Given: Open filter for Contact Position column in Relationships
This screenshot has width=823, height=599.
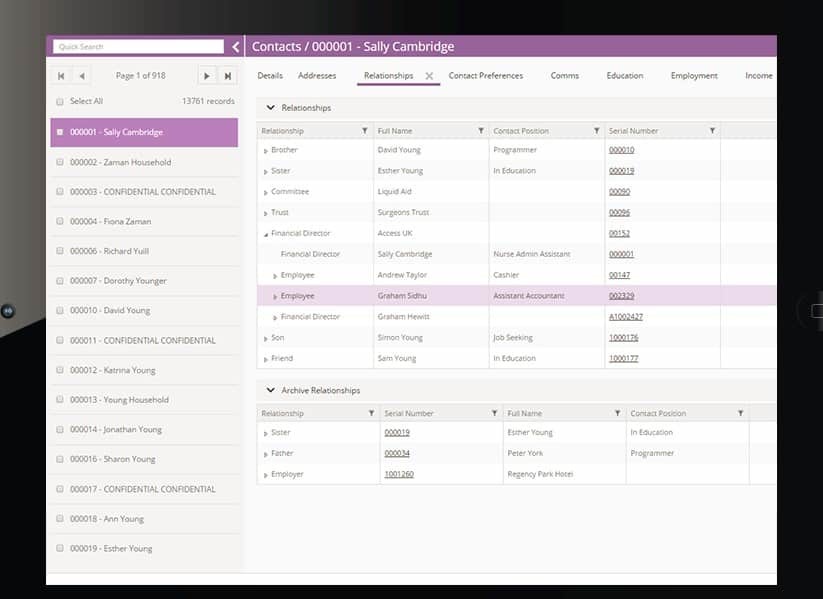Looking at the screenshot, I should click(x=597, y=131).
